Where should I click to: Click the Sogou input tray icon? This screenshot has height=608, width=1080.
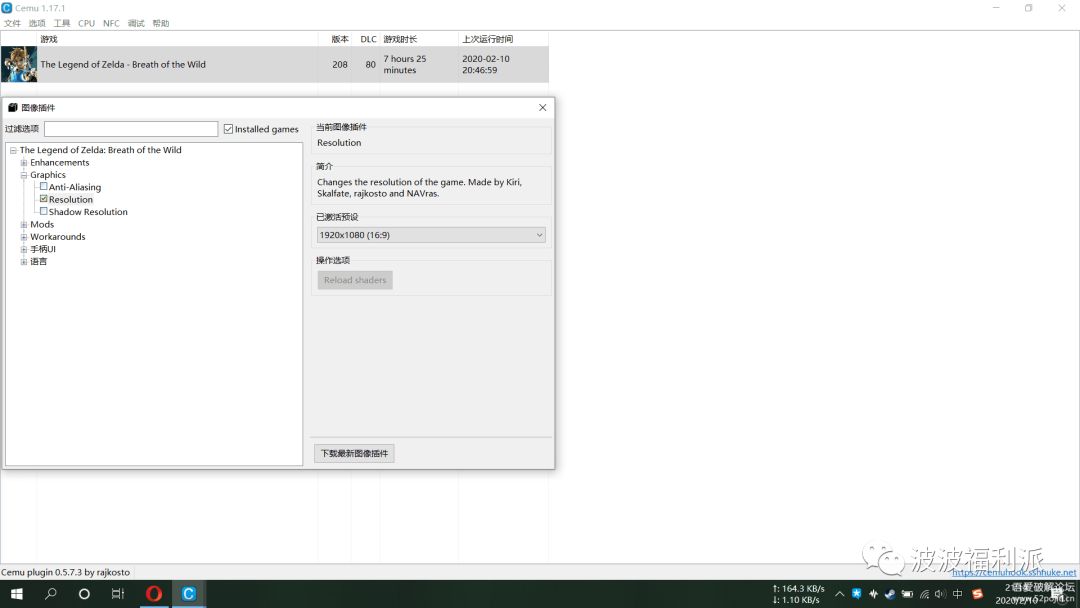(977, 594)
